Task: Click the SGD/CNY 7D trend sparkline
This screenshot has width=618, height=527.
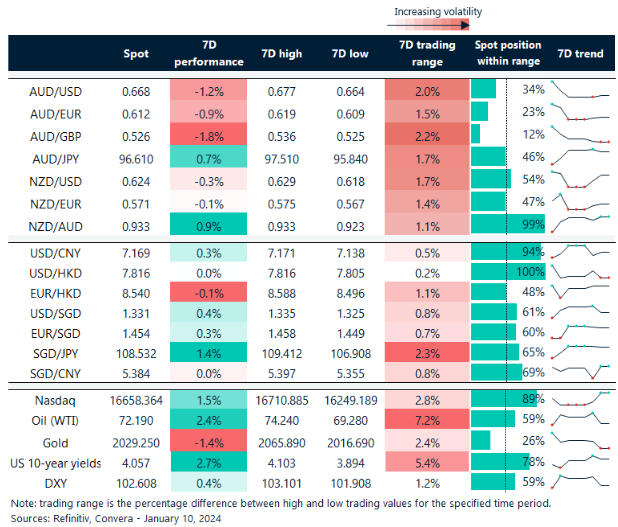Action: (x=581, y=372)
